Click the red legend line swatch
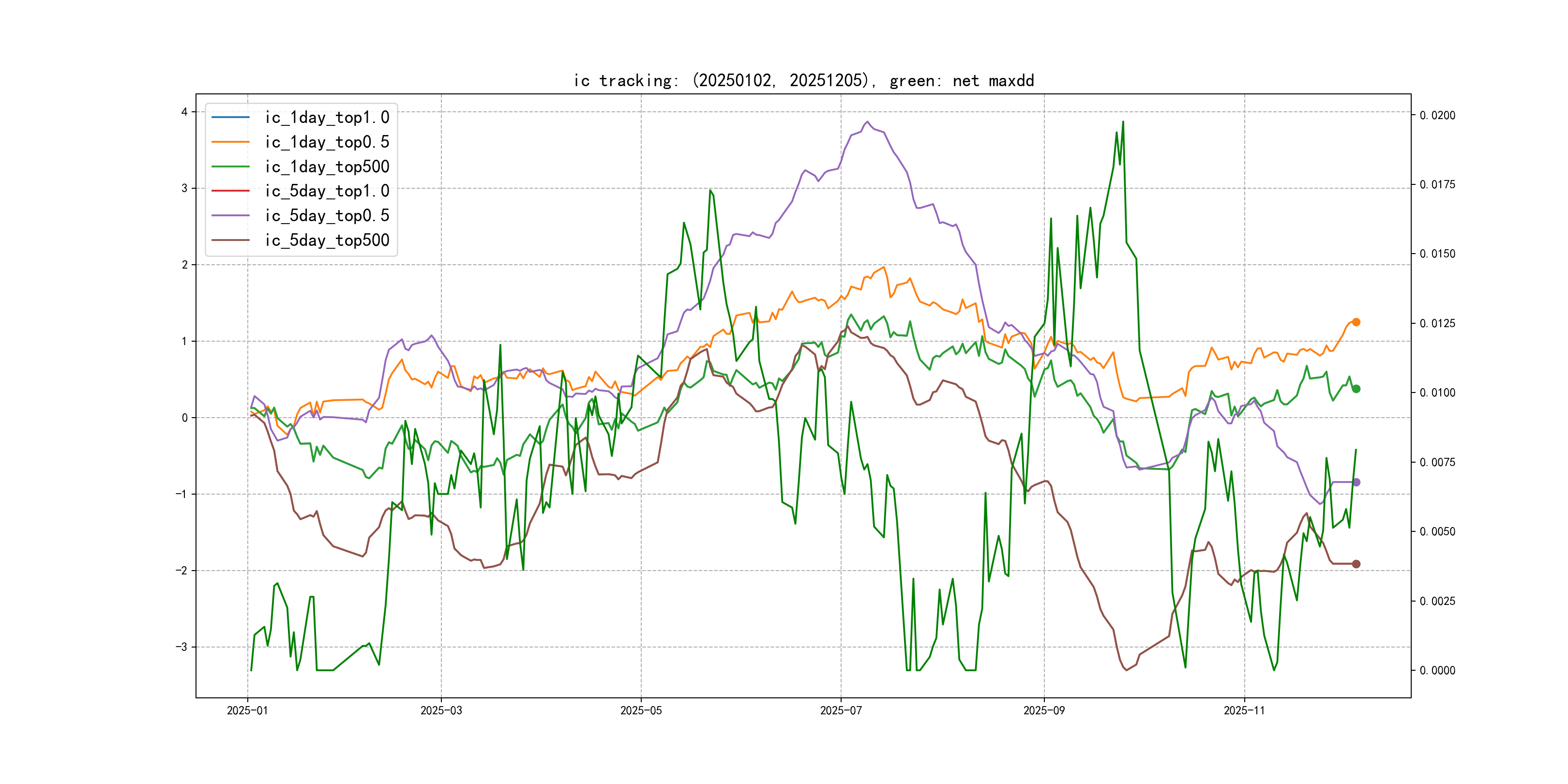The width and height of the screenshot is (1568, 784). 230,191
